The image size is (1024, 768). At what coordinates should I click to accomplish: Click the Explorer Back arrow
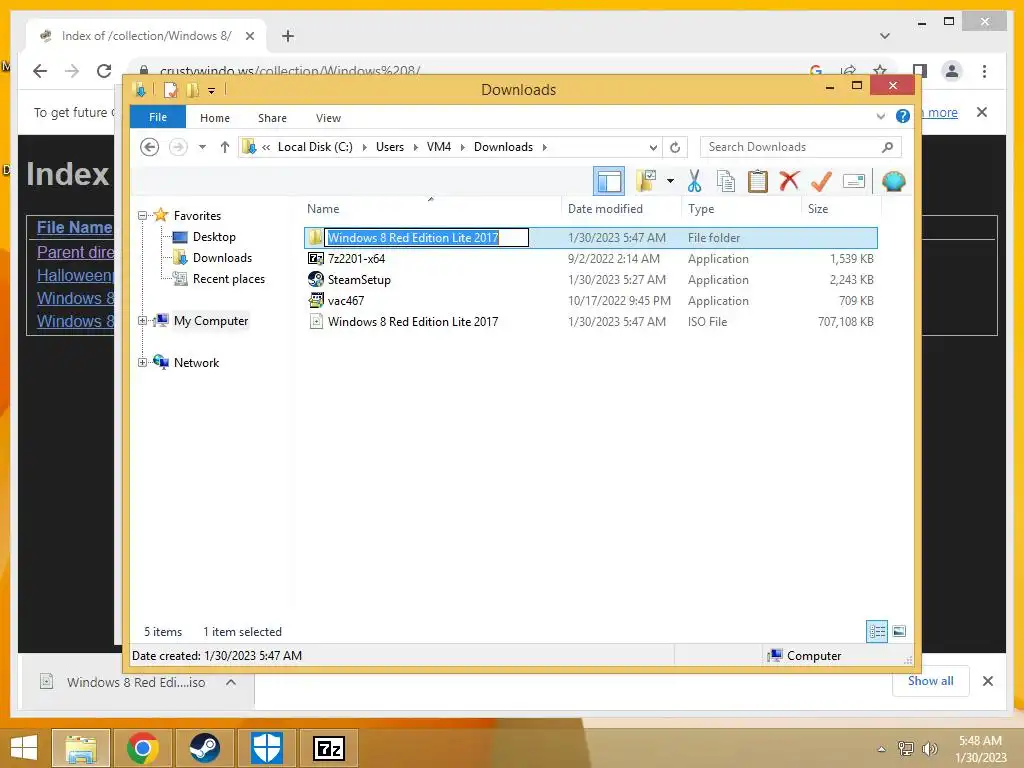(x=150, y=147)
